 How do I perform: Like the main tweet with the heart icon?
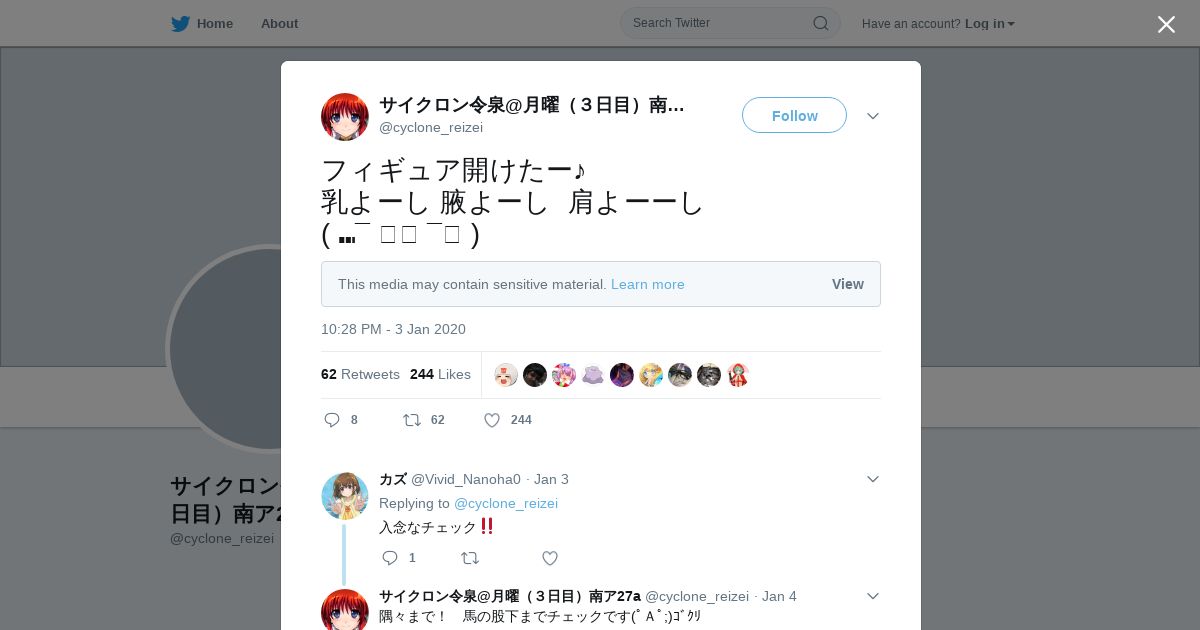[x=492, y=420]
